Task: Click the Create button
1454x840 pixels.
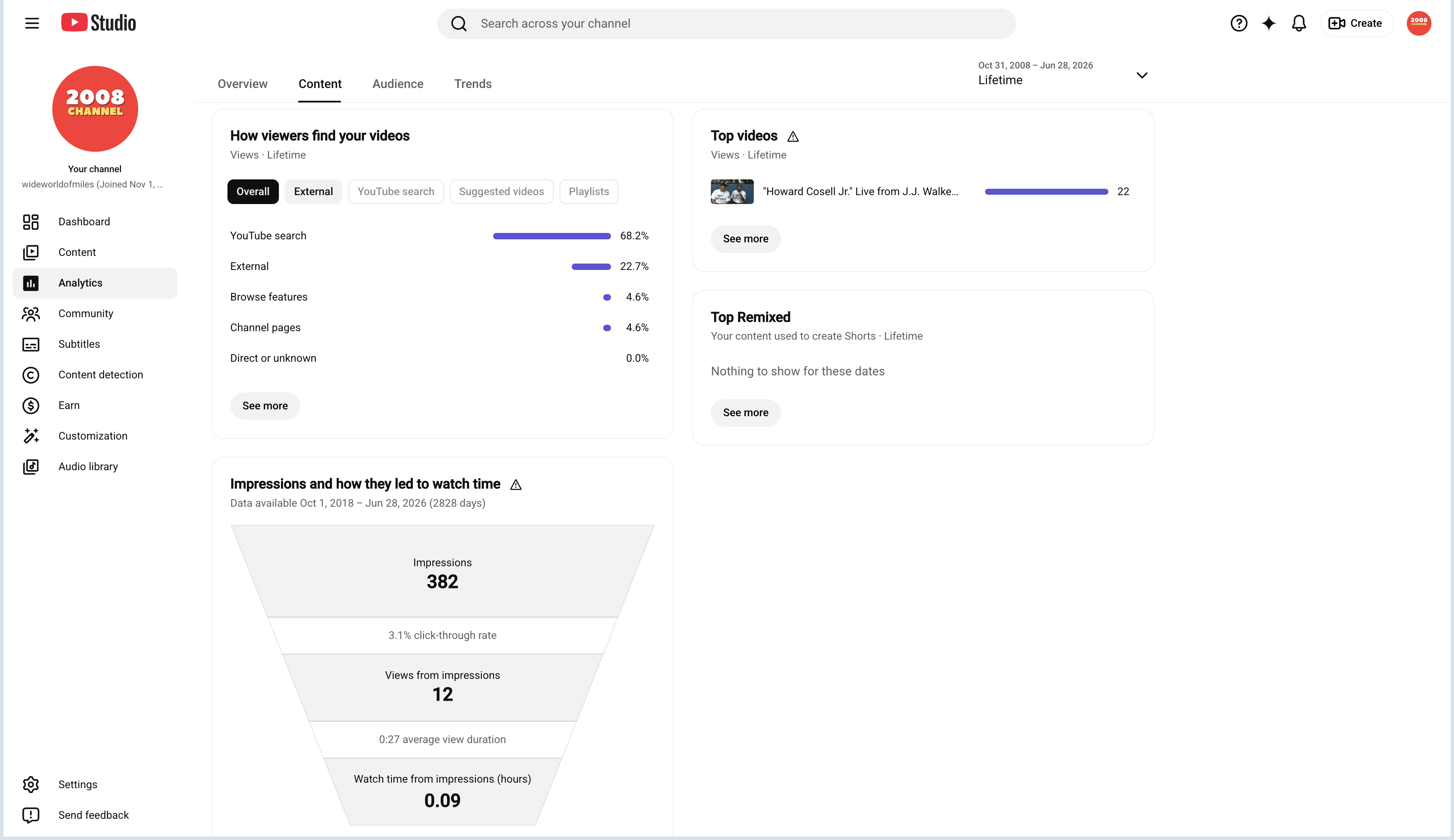Action: [1357, 23]
